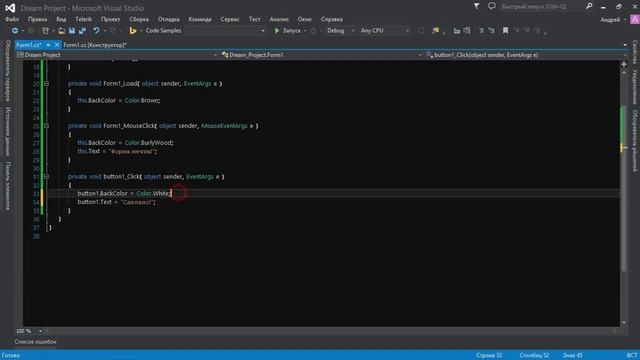
Task: Go to the previous bookmark icon
Action: point(516,31)
